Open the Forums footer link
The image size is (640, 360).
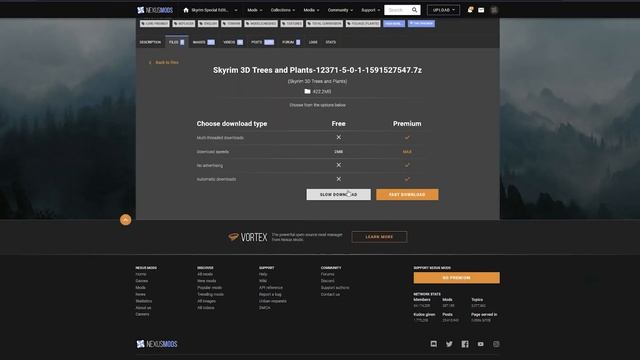tap(327, 274)
